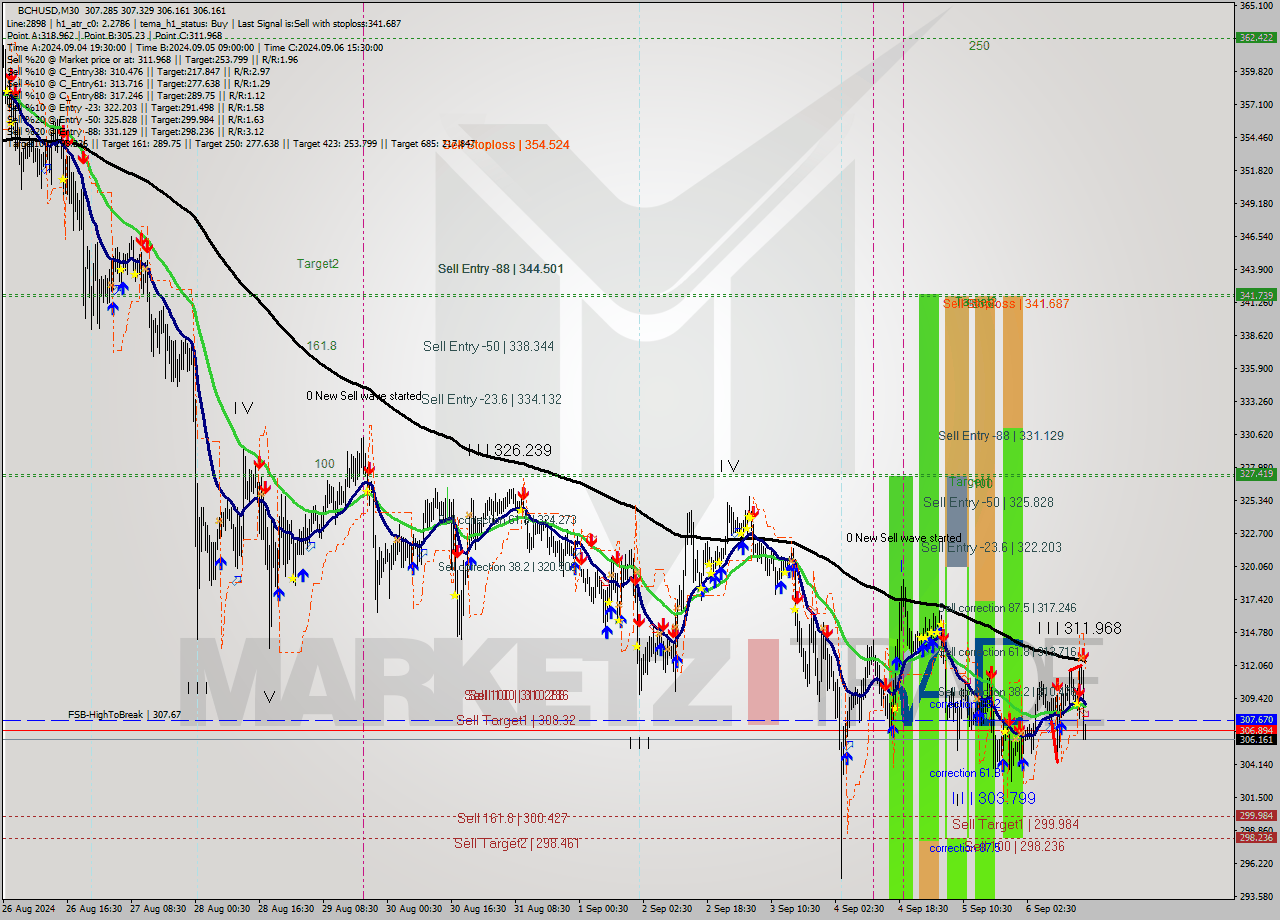Click the '| | | 311.968' wave label
Screen dimensions: 1280x920
coord(1079,629)
